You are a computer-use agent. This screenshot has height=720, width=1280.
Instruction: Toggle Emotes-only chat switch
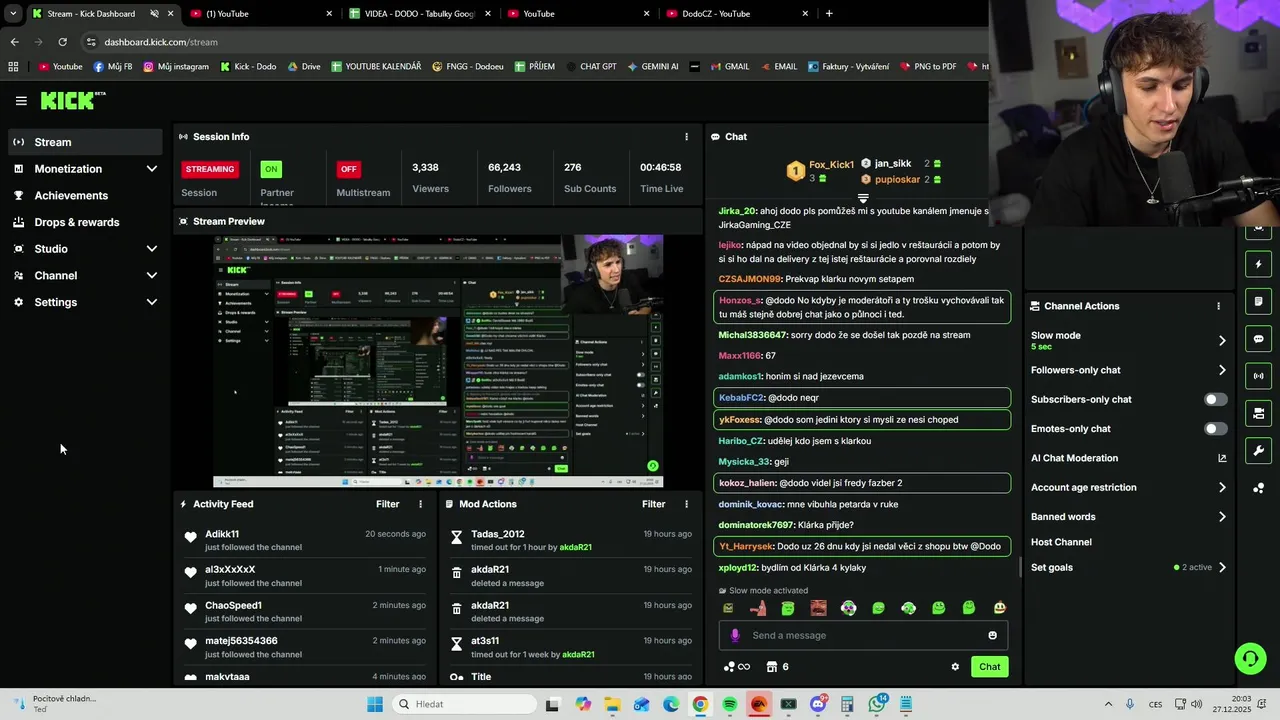[1215, 429]
